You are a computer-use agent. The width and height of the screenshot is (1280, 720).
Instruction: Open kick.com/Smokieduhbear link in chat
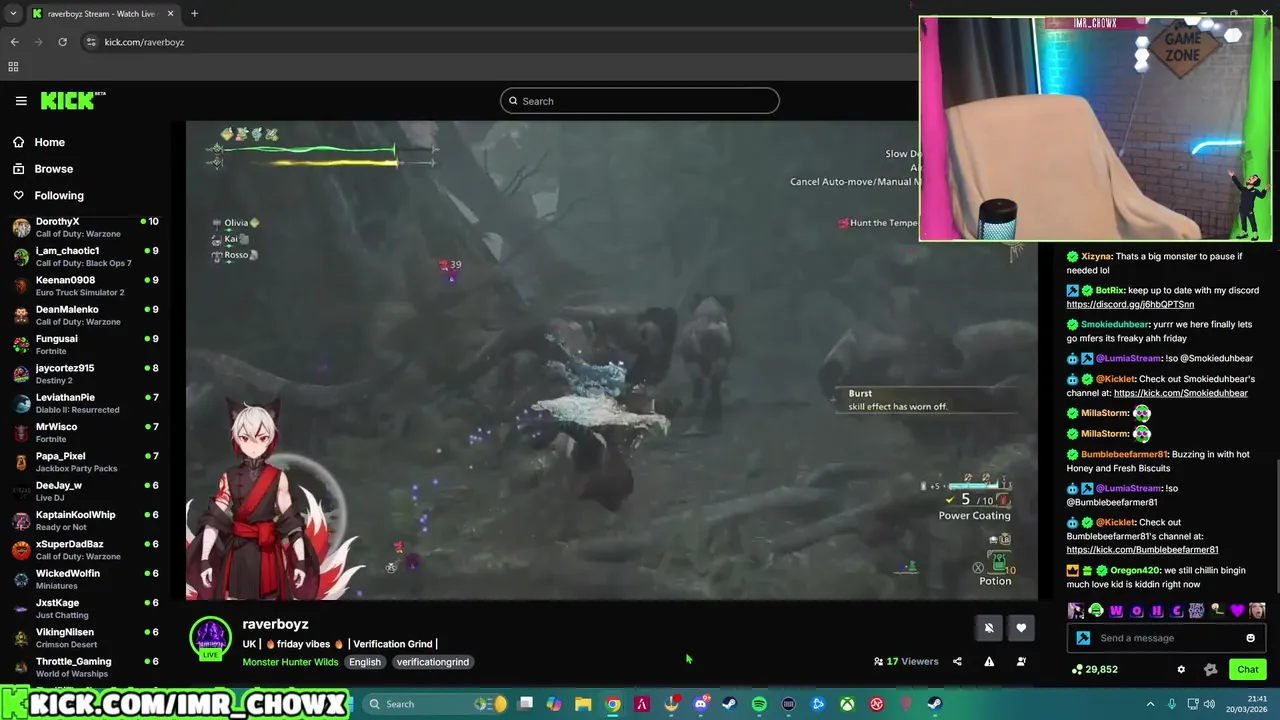click(x=1181, y=393)
